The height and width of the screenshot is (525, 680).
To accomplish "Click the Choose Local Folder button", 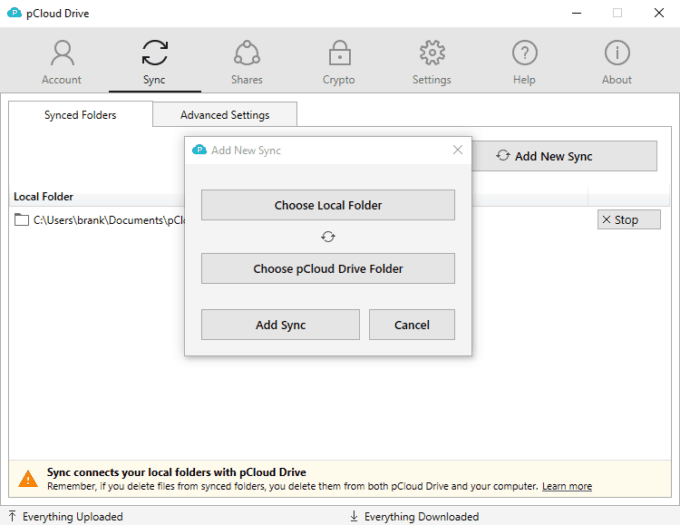I will point(328,205).
